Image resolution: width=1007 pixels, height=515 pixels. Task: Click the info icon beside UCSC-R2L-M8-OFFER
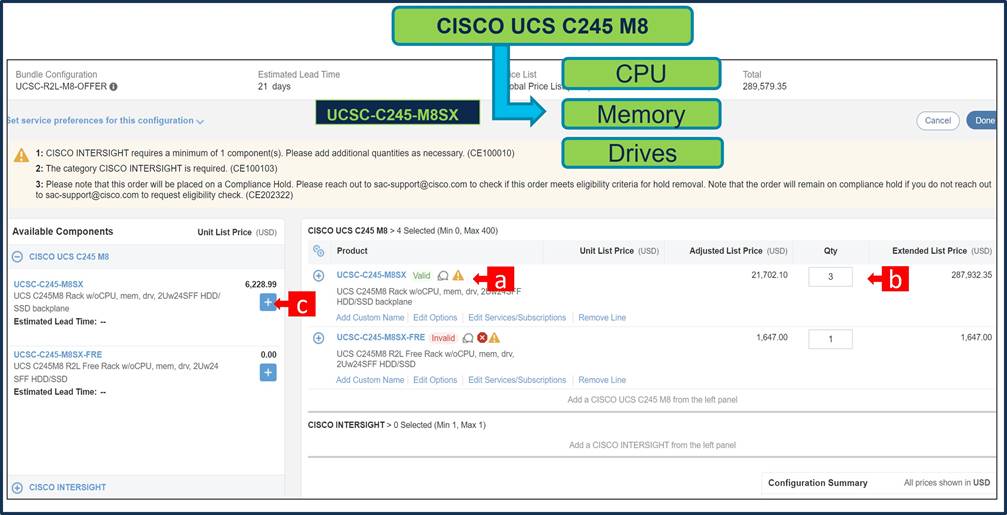114,87
